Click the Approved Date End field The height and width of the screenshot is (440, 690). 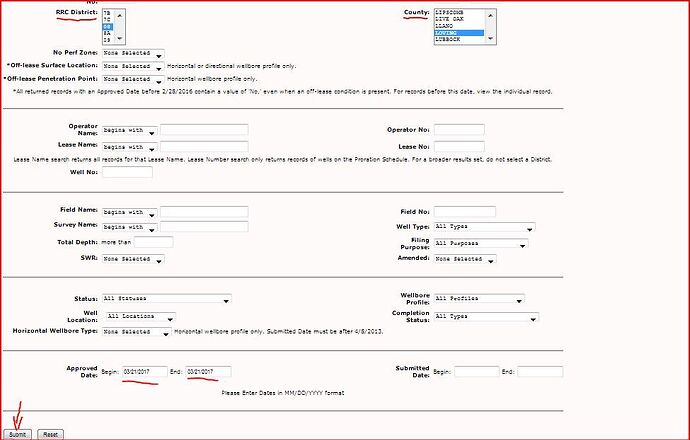point(208,372)
